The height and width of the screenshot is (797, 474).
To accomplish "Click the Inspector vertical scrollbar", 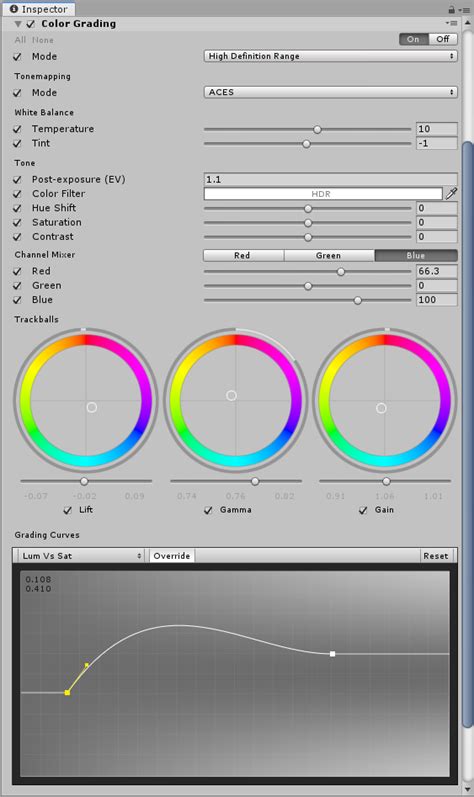I will pyautogui.click(x=467, y=435).
